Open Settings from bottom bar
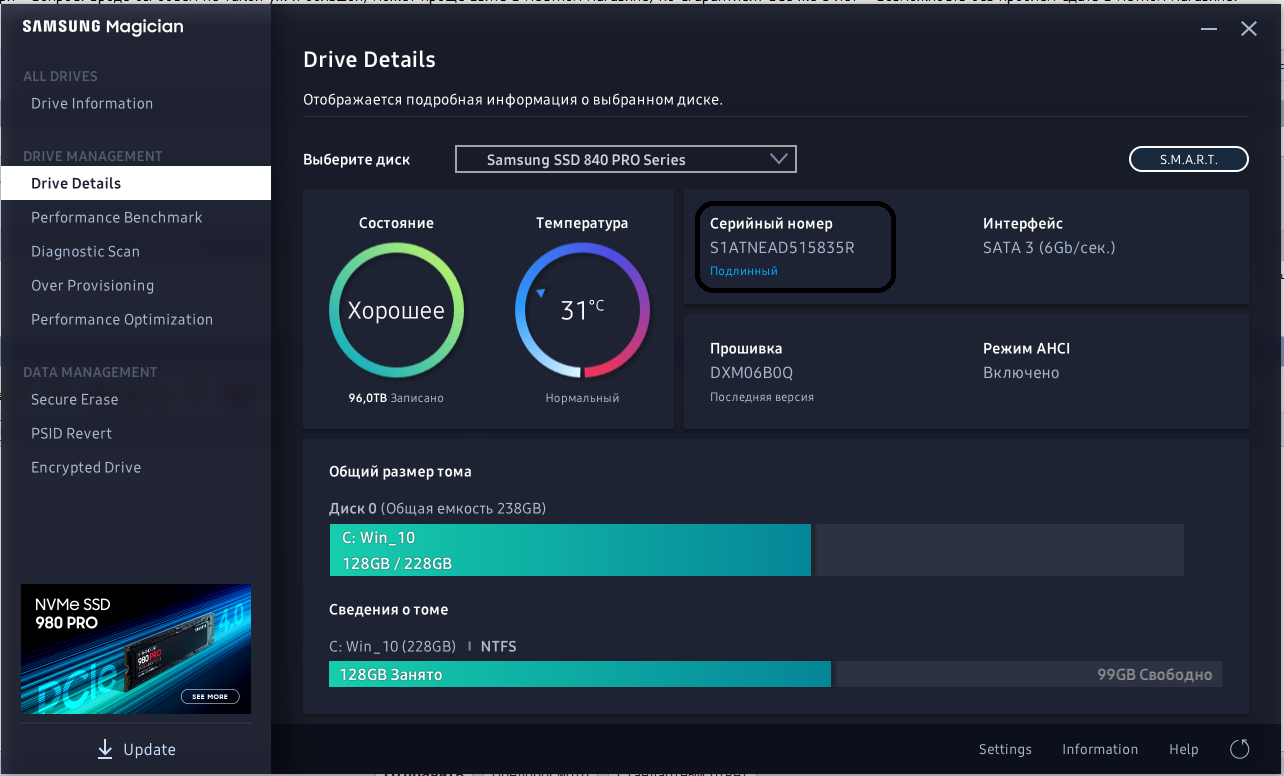 [x=1005, y=749]
